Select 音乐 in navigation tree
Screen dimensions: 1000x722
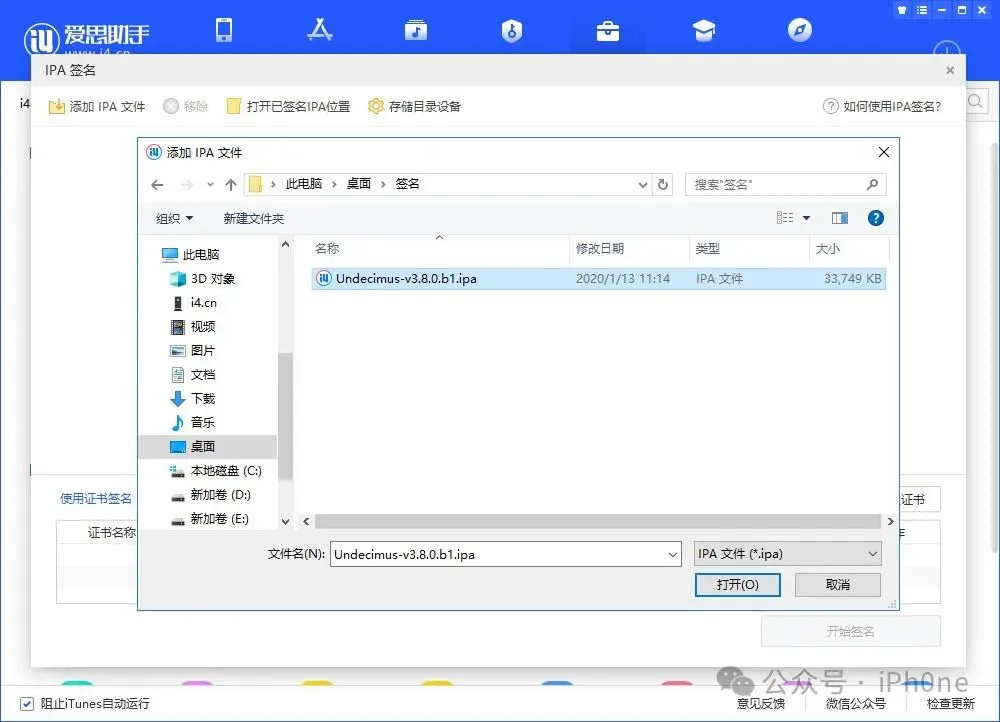[193, 423]
